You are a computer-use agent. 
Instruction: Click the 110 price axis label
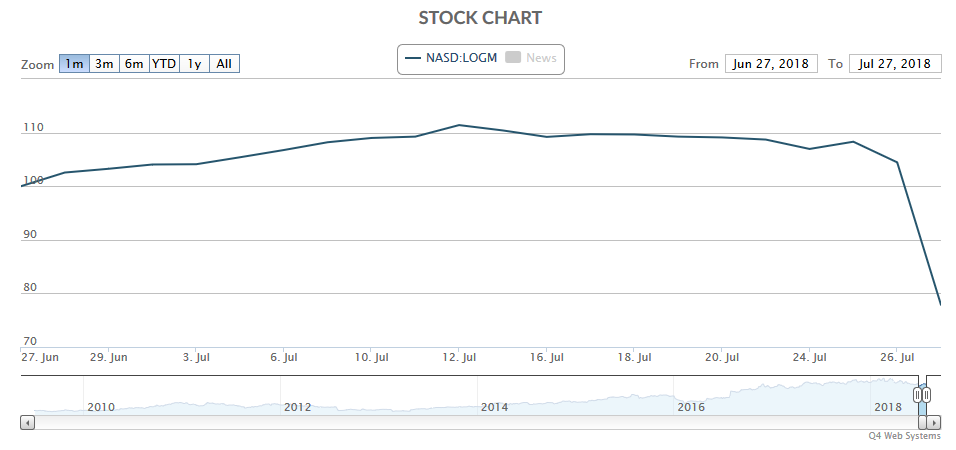33,127
